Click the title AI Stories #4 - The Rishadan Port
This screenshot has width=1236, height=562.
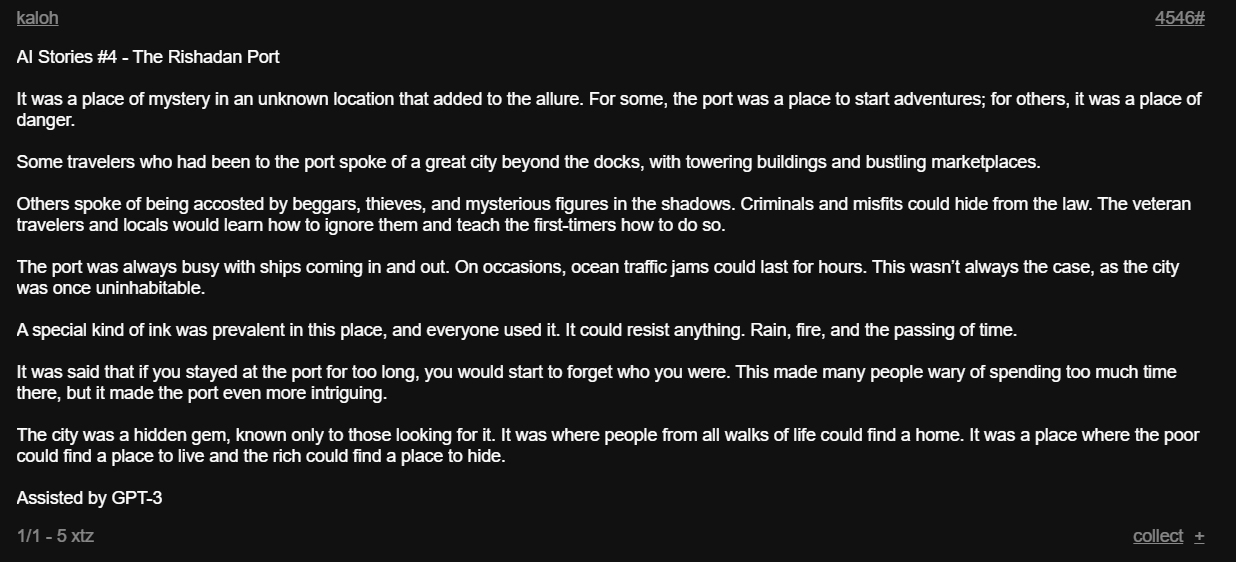click(148, 57)
